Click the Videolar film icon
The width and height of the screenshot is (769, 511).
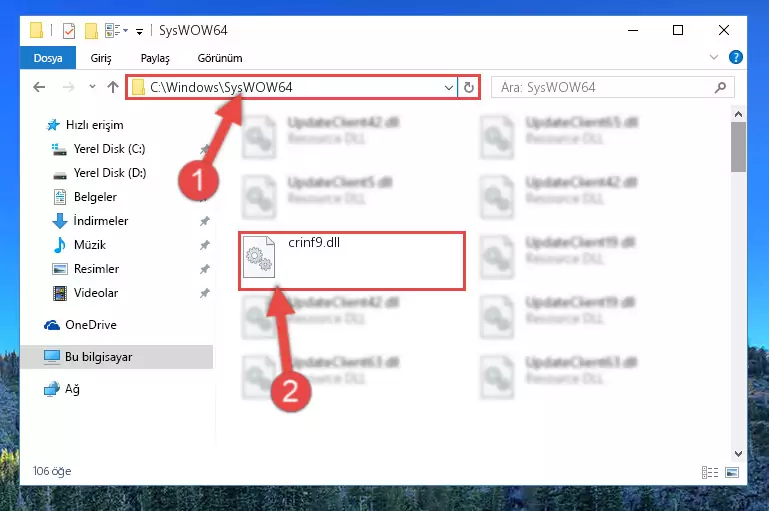click(60, 293)
